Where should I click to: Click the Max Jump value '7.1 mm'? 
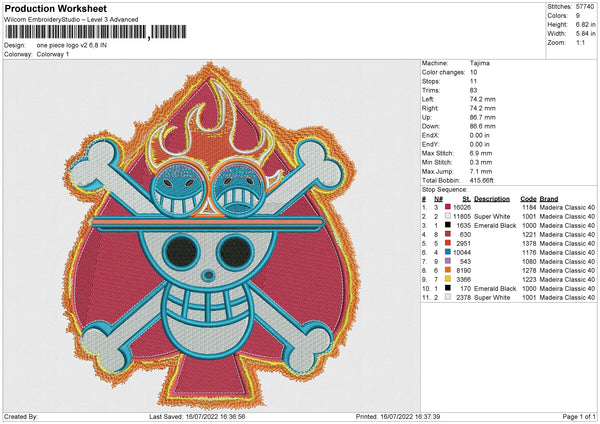point(481,171)
